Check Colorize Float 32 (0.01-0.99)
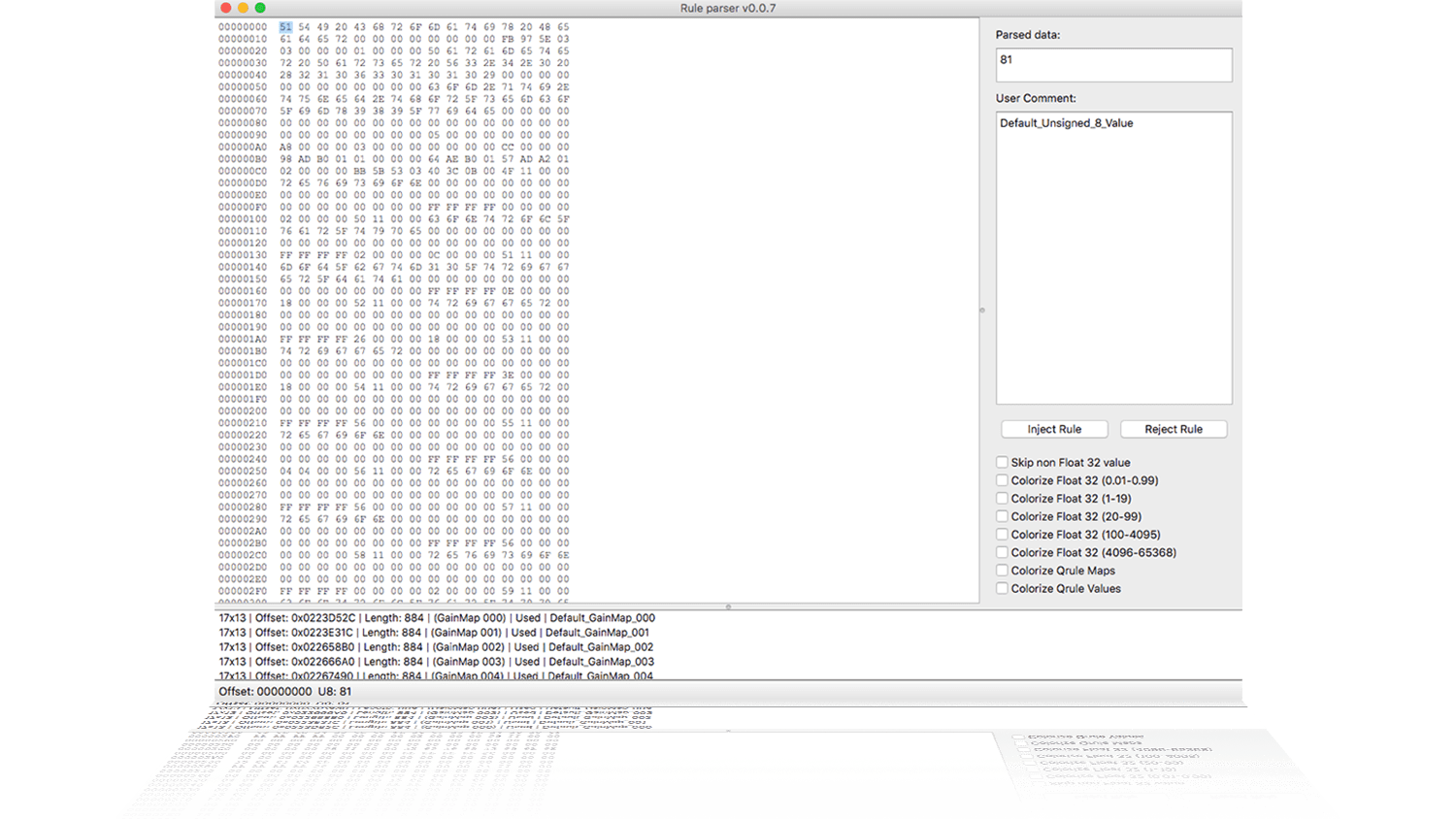 tap(1001, 480)
